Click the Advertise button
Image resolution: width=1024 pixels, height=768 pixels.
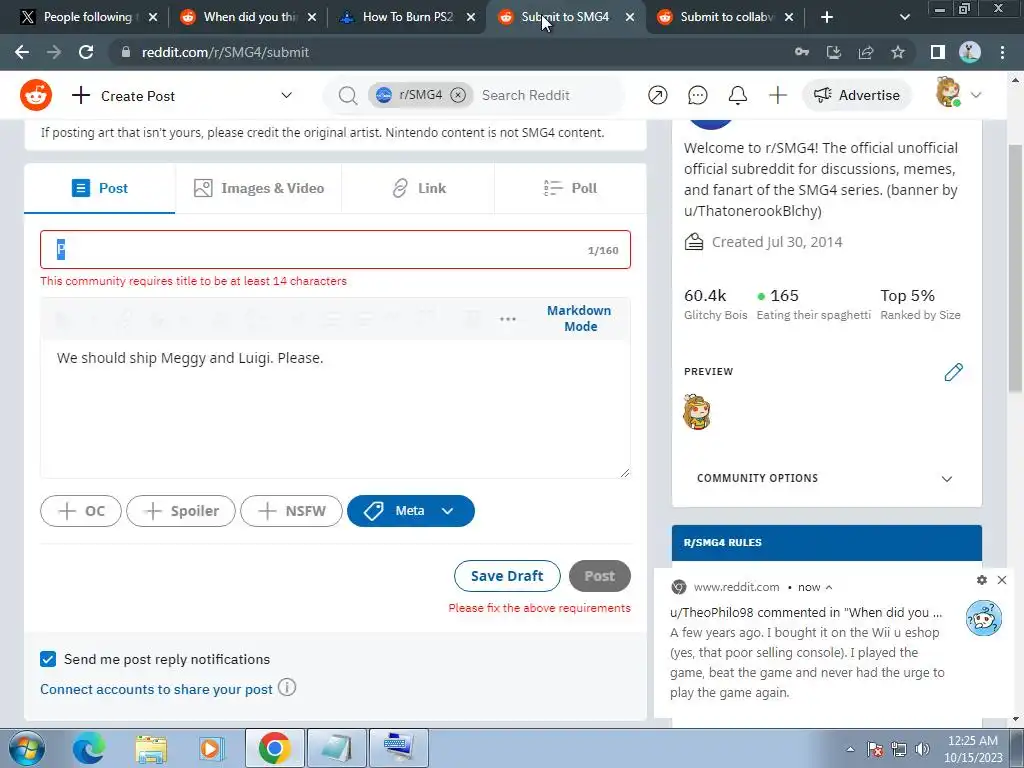coord(857,95)
